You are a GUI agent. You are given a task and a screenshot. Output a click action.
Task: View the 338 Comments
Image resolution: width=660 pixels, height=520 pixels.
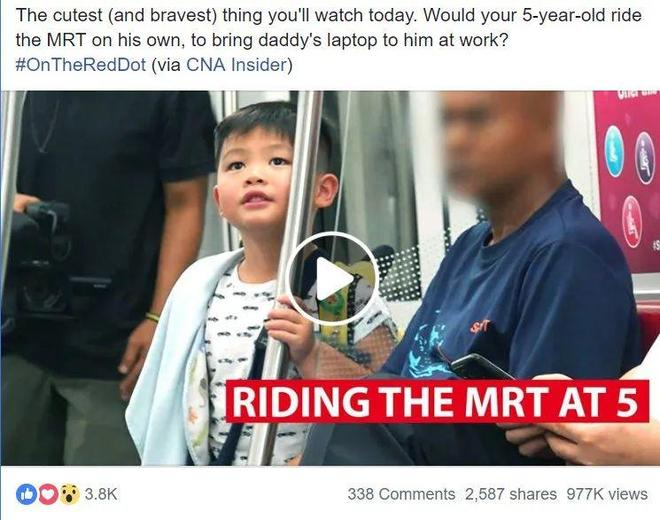click(401, 494)
